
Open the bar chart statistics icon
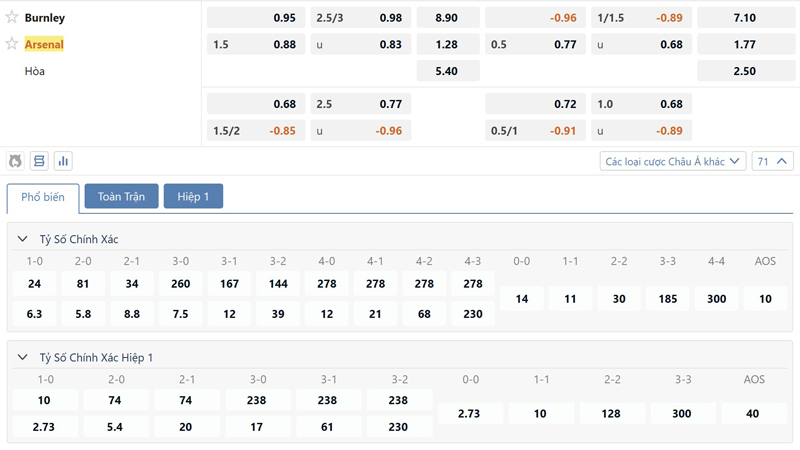pyautogui.click(x=63, y=161)
